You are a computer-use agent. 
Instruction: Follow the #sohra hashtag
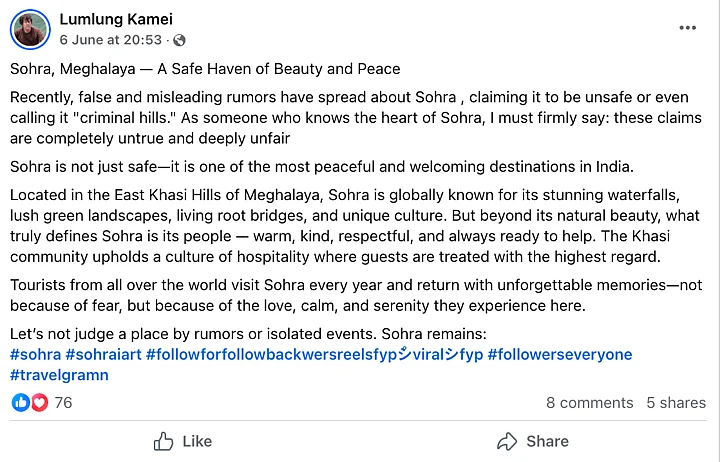[34, 355]
